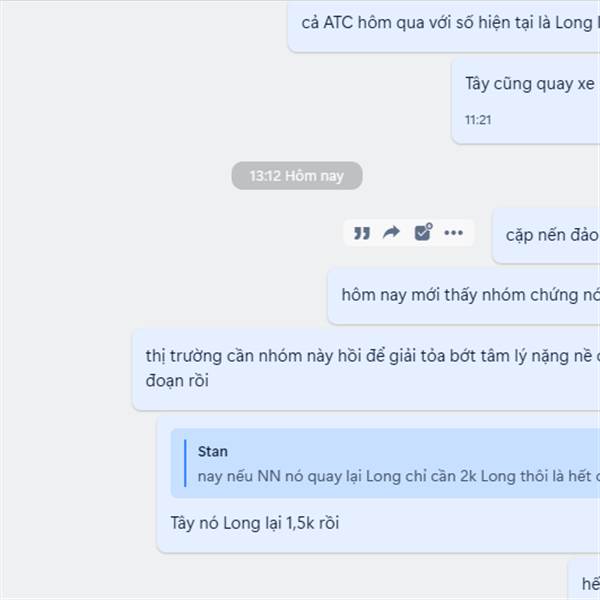Click the blue vertical bar of the quoted message
The height and width of the screenshot is (600, 600).
185,463
